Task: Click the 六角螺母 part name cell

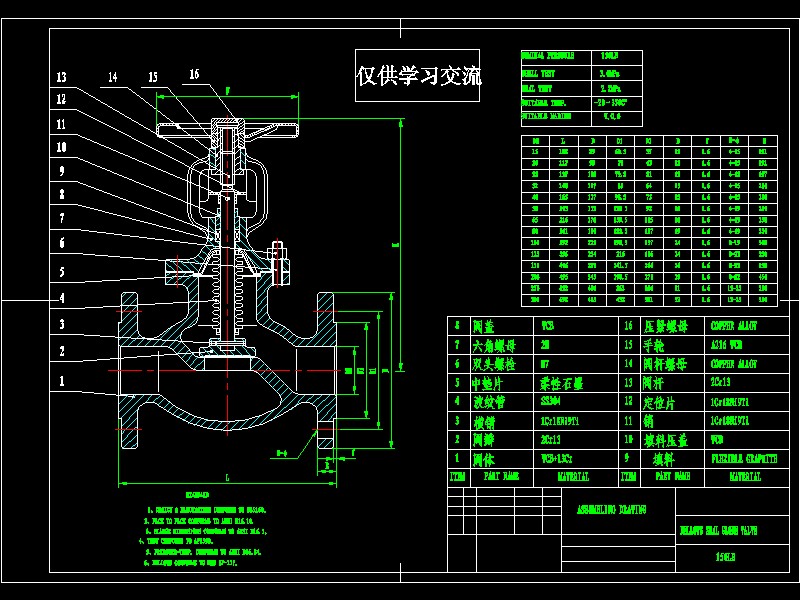Action: [x=494, y=345]
